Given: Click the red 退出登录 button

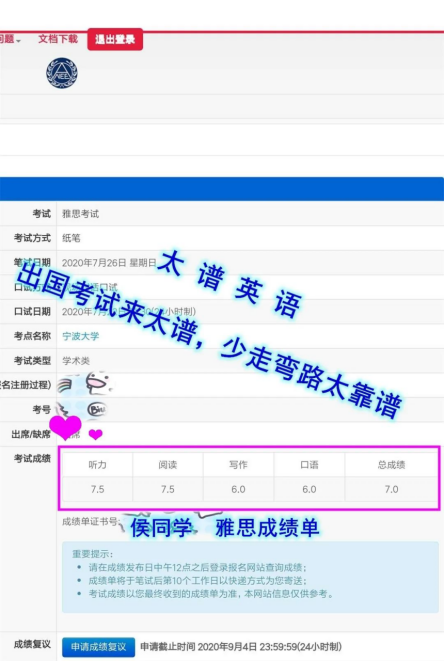Looking at the screenshot, I should click(x=115, y=39).
